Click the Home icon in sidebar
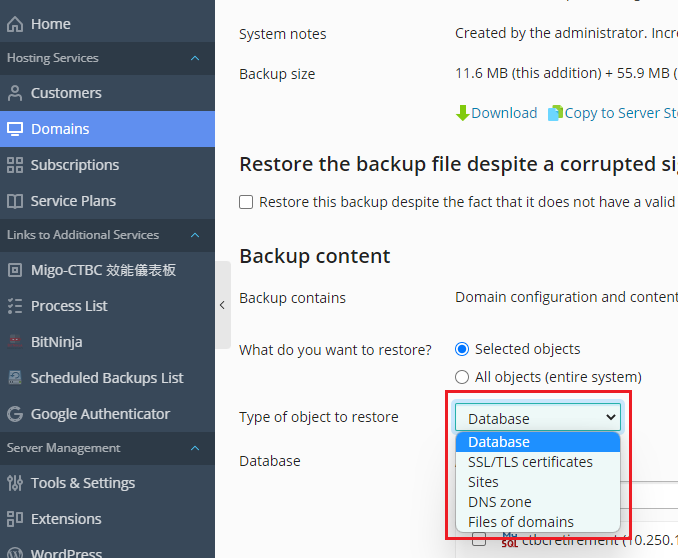This screenshot has height=558, width=678. 15,24
